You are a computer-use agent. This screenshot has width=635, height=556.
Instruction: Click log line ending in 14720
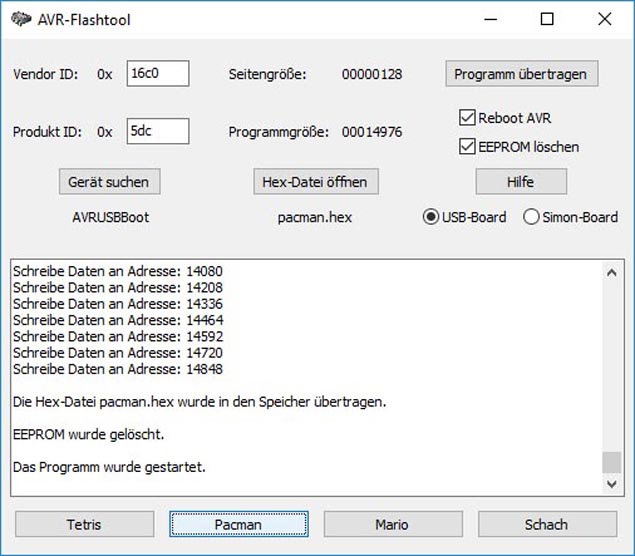tap(118, 352)
